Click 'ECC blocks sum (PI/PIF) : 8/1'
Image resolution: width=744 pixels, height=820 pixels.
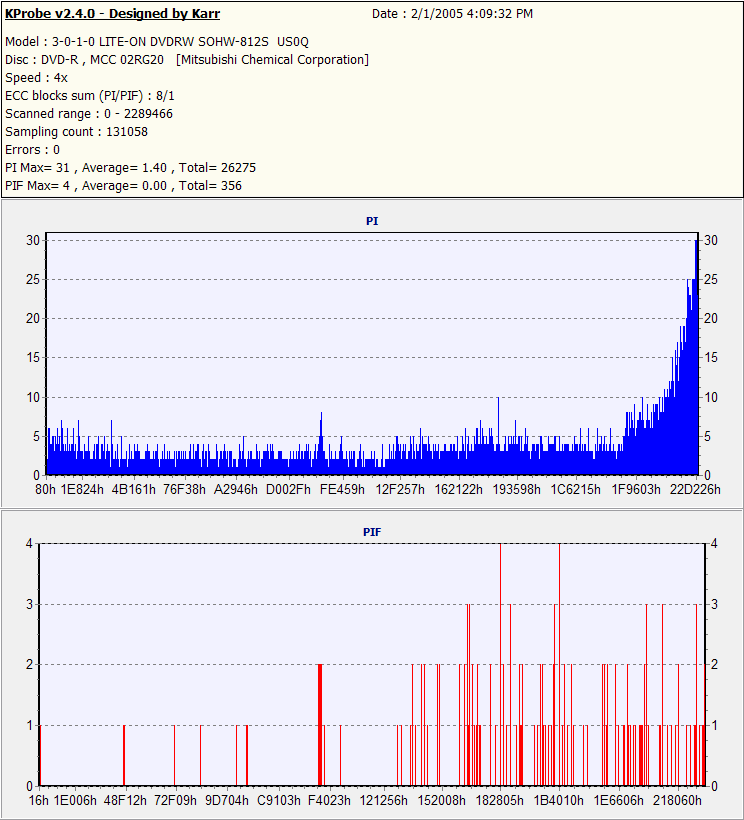click(90, 96)
